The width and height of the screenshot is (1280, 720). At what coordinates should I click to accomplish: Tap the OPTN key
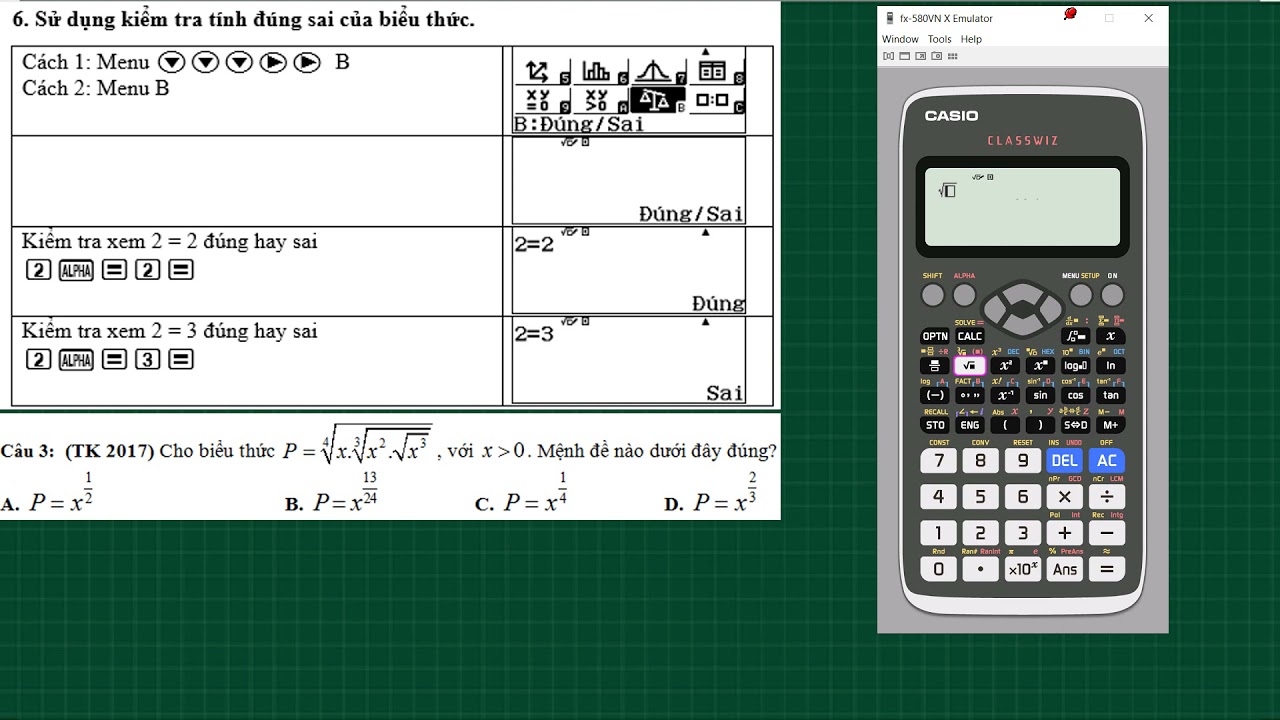935,337
